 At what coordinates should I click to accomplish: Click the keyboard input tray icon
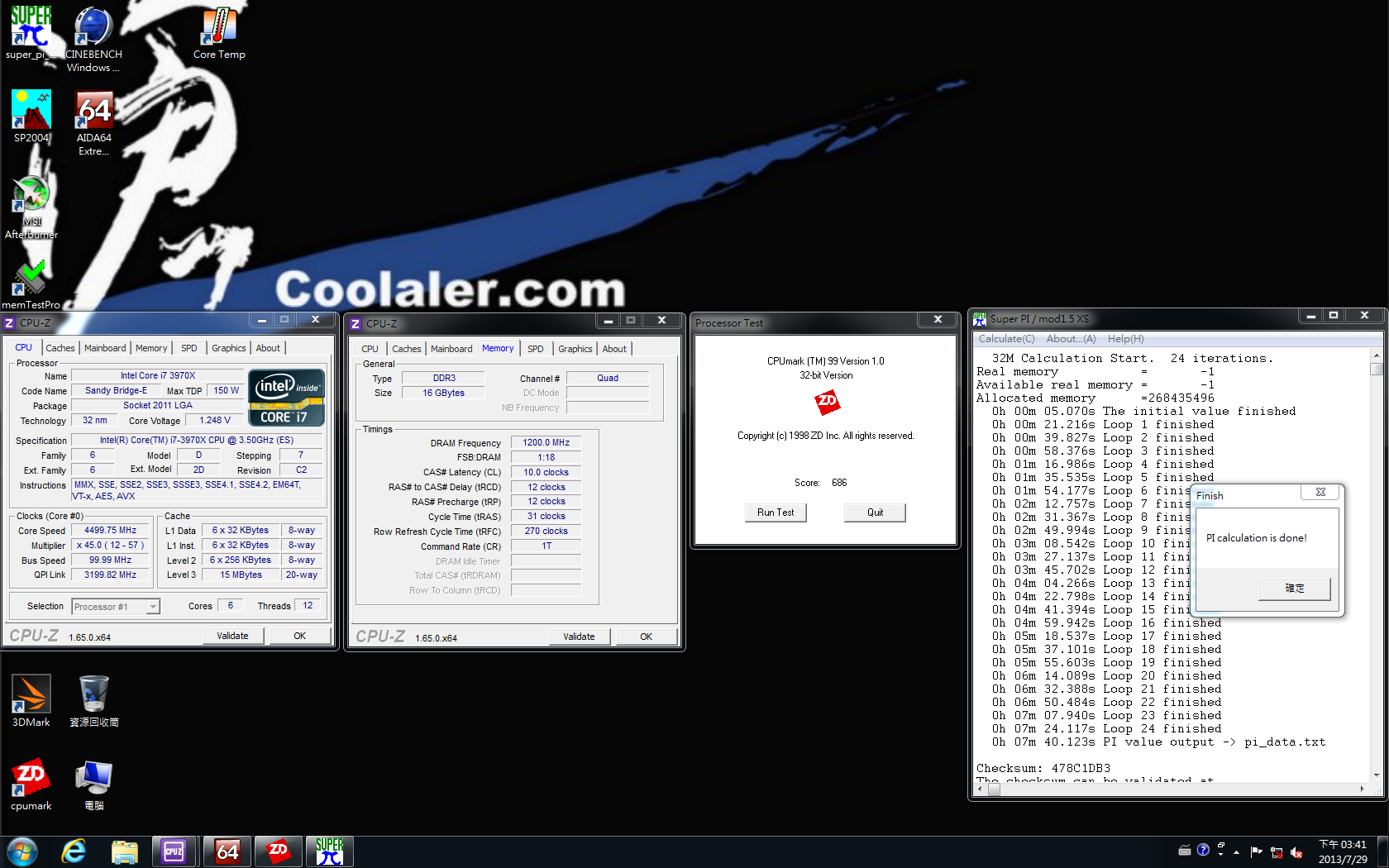[1184, 850]
